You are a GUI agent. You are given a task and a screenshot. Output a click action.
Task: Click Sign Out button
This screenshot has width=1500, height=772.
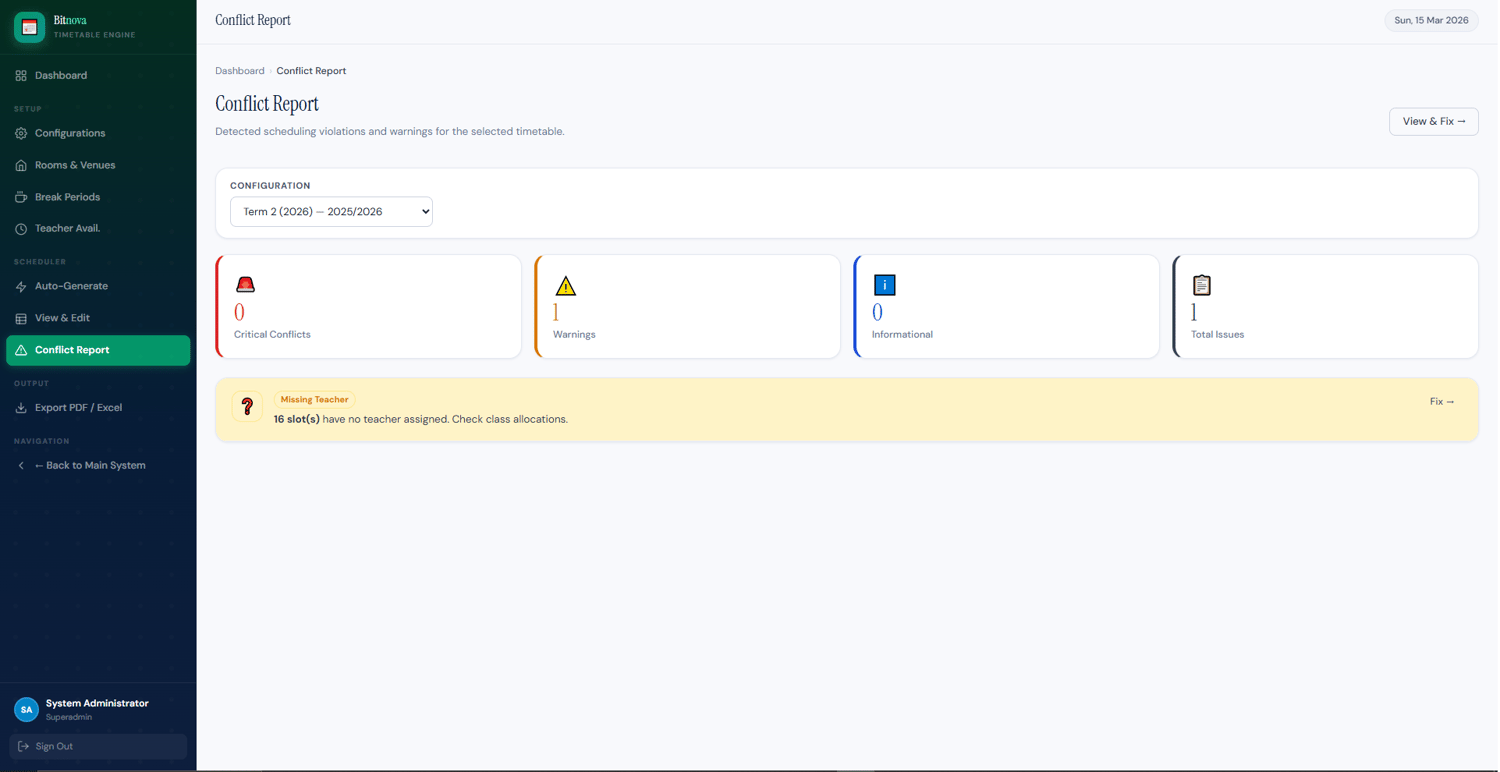point(98,746)
